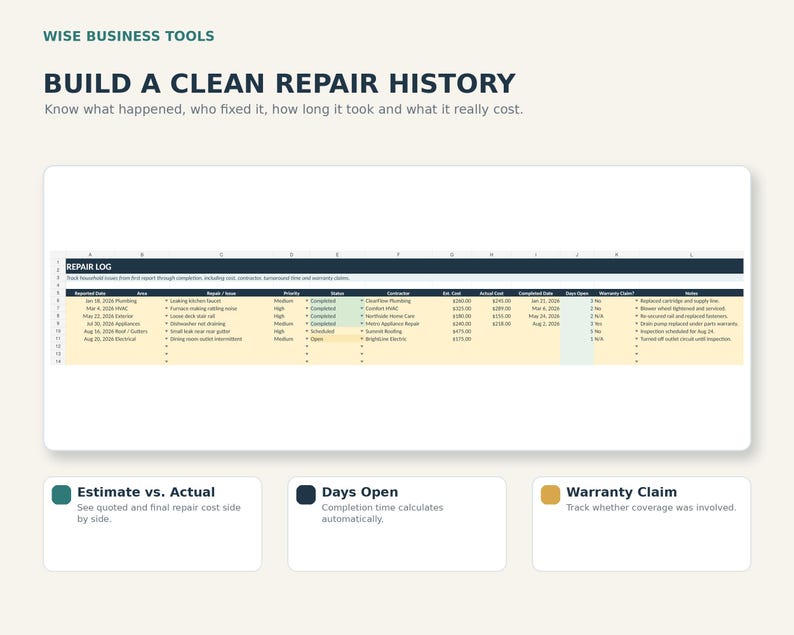This screenshot has height=635, width=794.
Task: Select the Summit Roofing cell
Action: click(x=399, y=331)
